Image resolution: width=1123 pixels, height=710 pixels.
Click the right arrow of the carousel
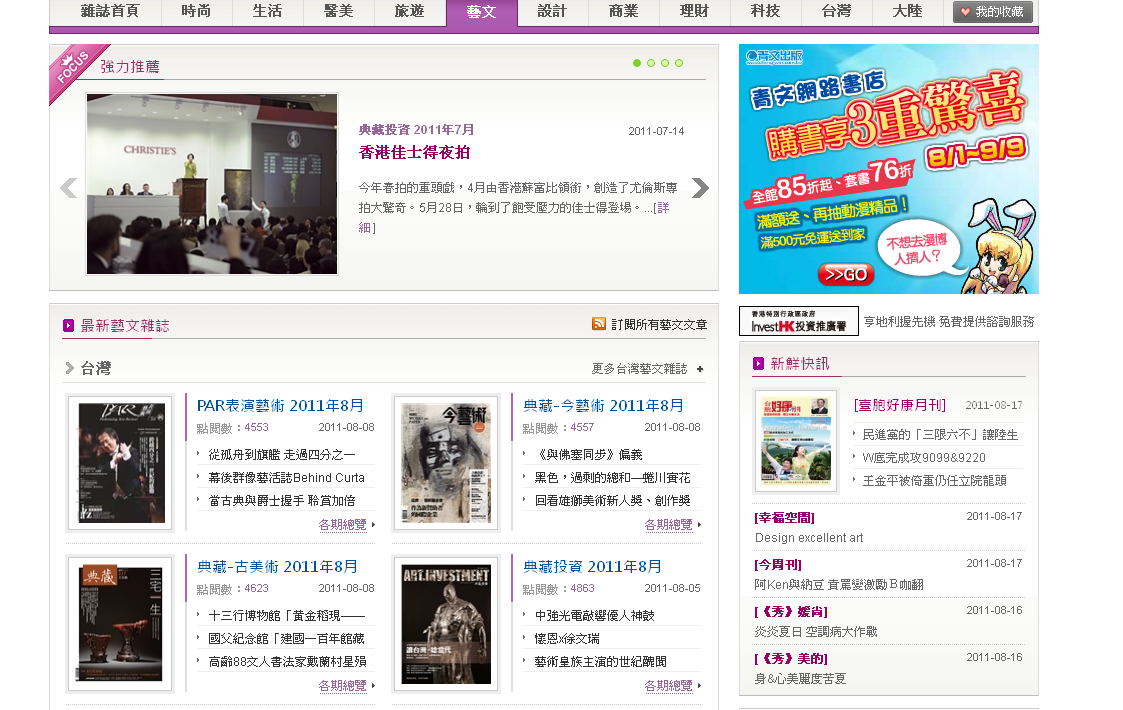click(x=700, y=188)
